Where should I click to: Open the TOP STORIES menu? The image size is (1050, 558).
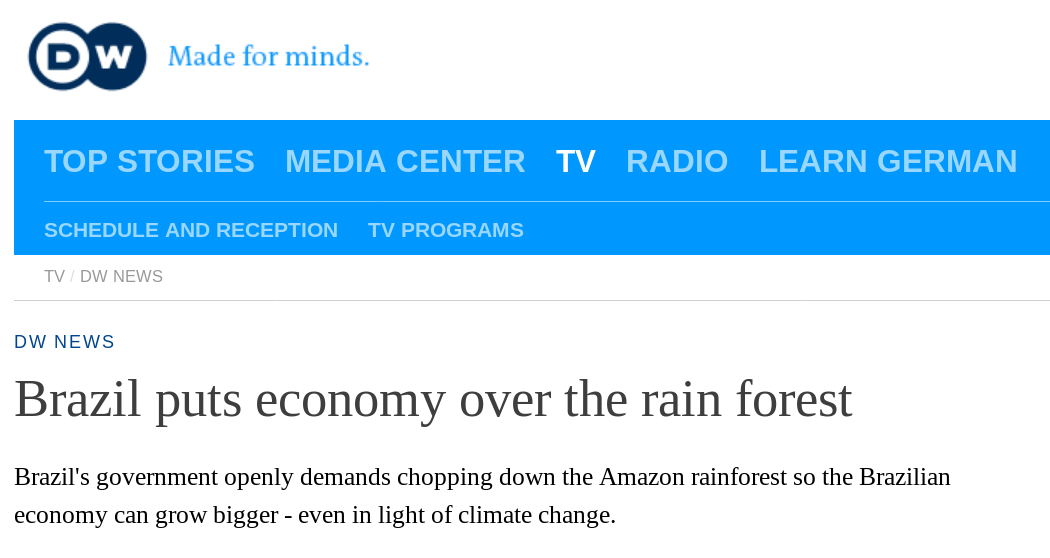149,161
